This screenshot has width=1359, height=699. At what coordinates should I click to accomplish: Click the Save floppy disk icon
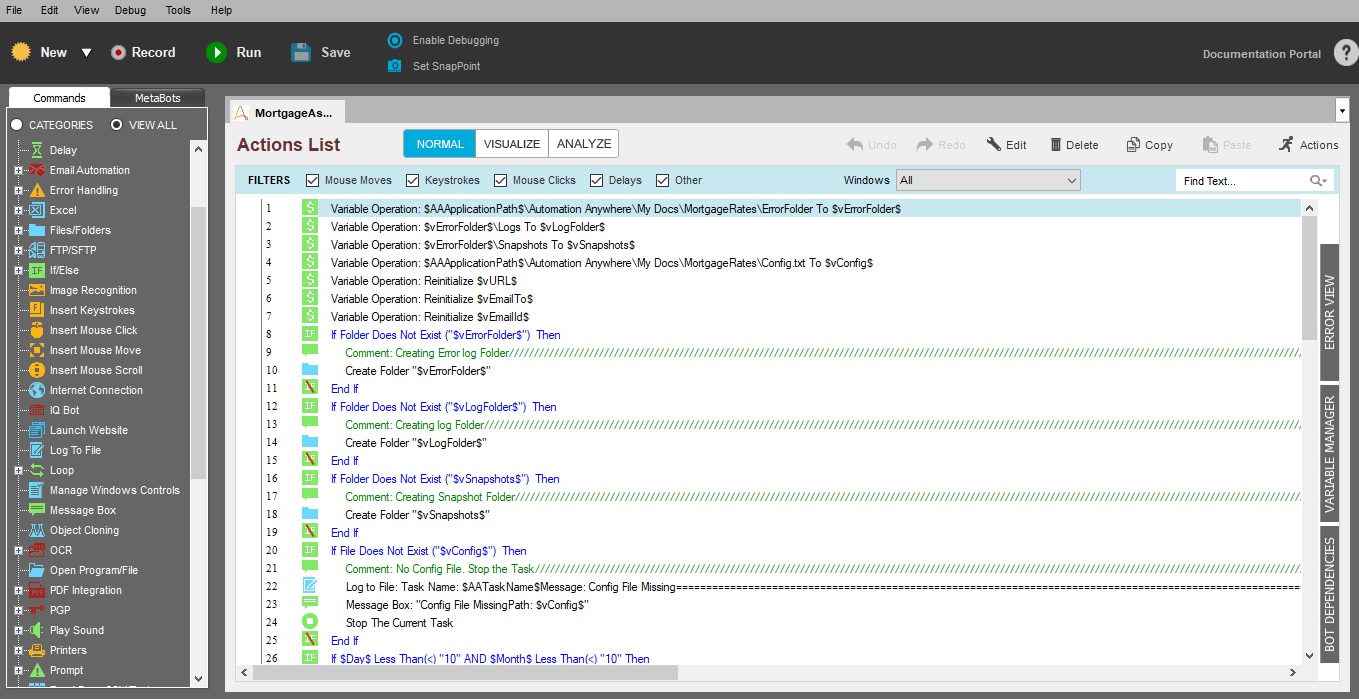[301, 53]
